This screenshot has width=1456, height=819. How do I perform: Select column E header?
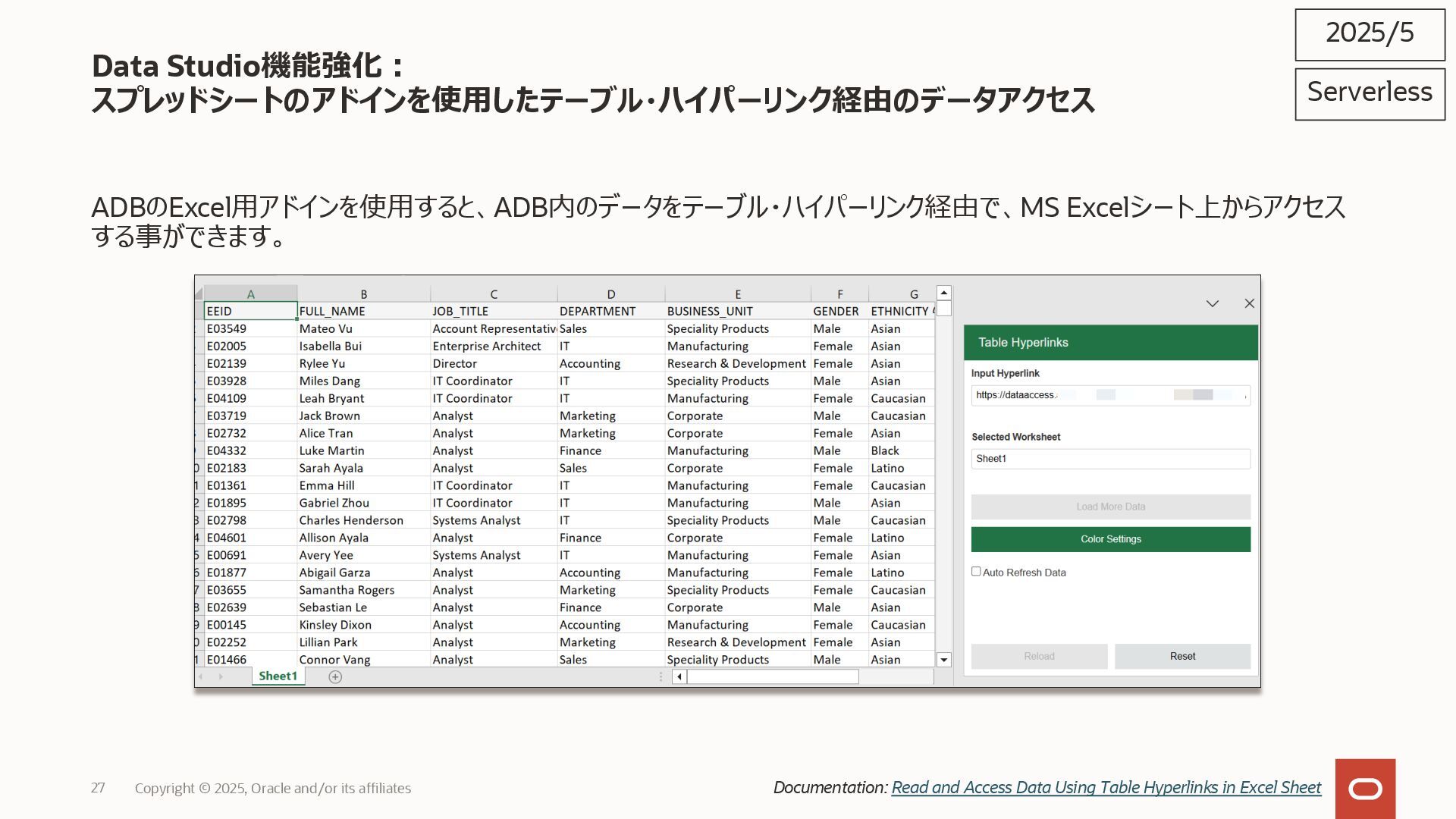coord(738,293)
